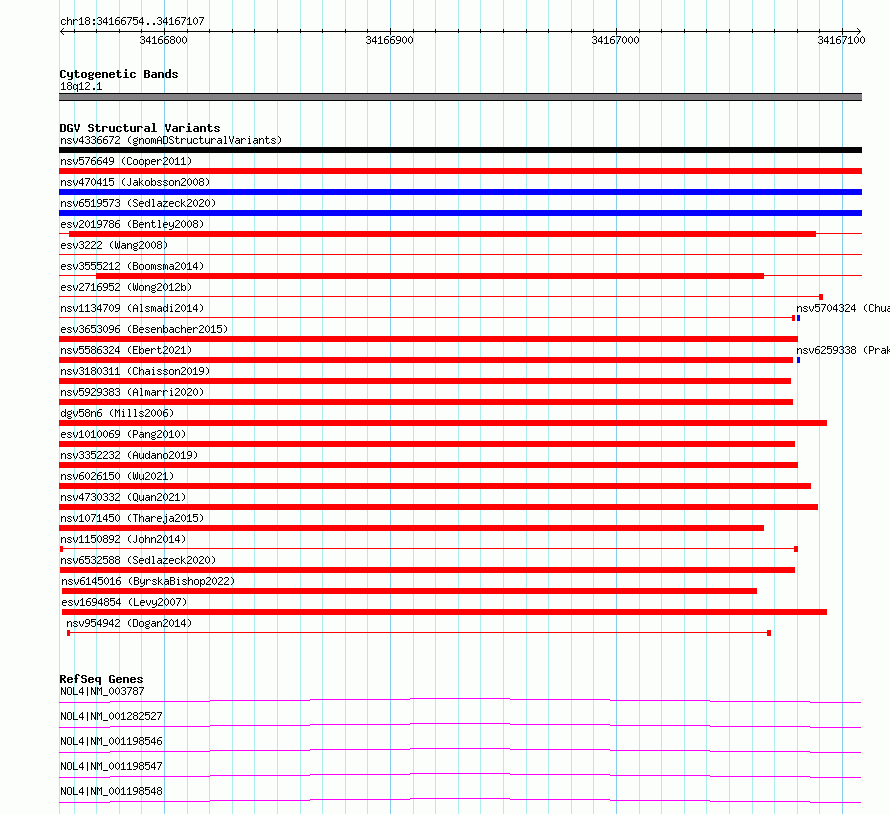Viewport: 890px width, 814px height.
Task: Open nsv3180311 (Chaisson2019) label
Action: [135, 371]
